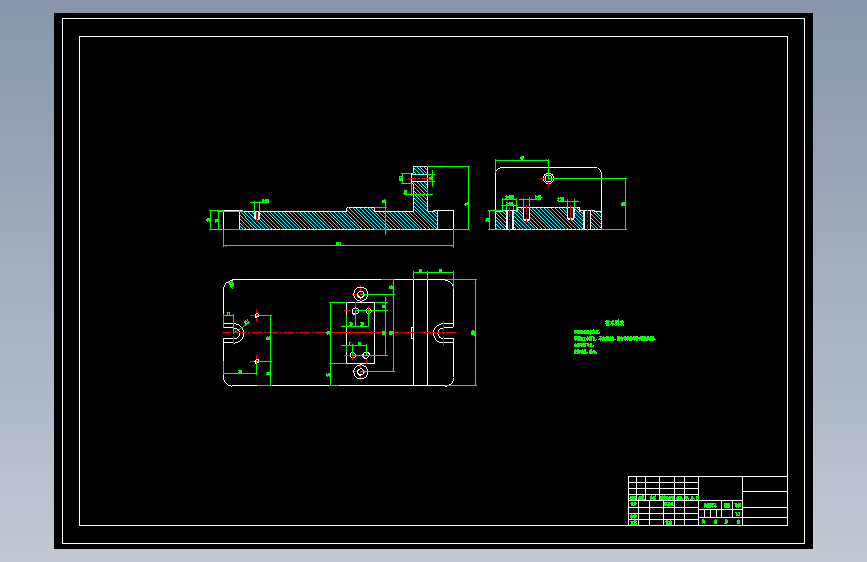Click the upper counterbored hole in plan view
This screenshot has height=562, width=867.
361,293
